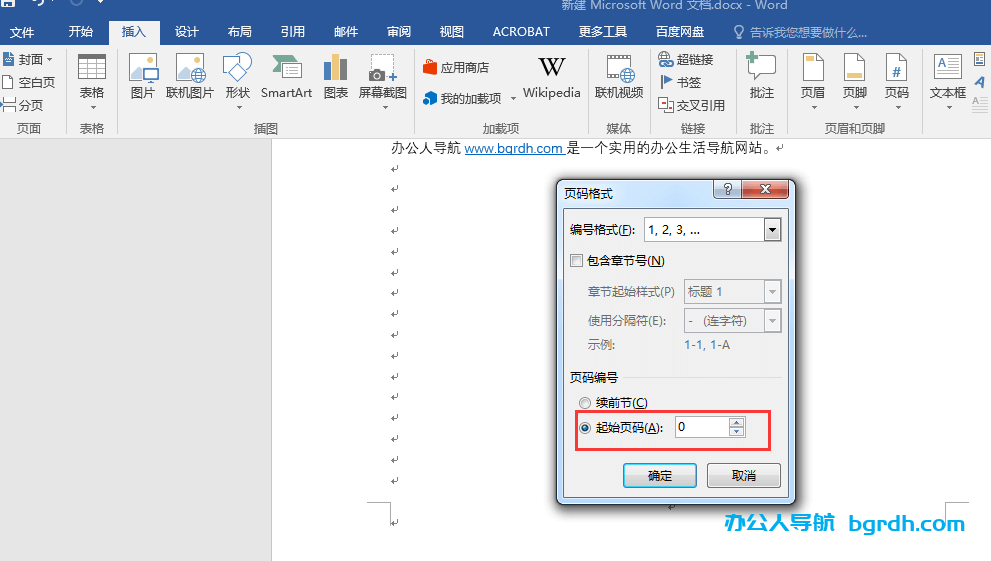Add a bookmark (书签)
The height and width of the screenshot is (561, 991).
point(680,82)
